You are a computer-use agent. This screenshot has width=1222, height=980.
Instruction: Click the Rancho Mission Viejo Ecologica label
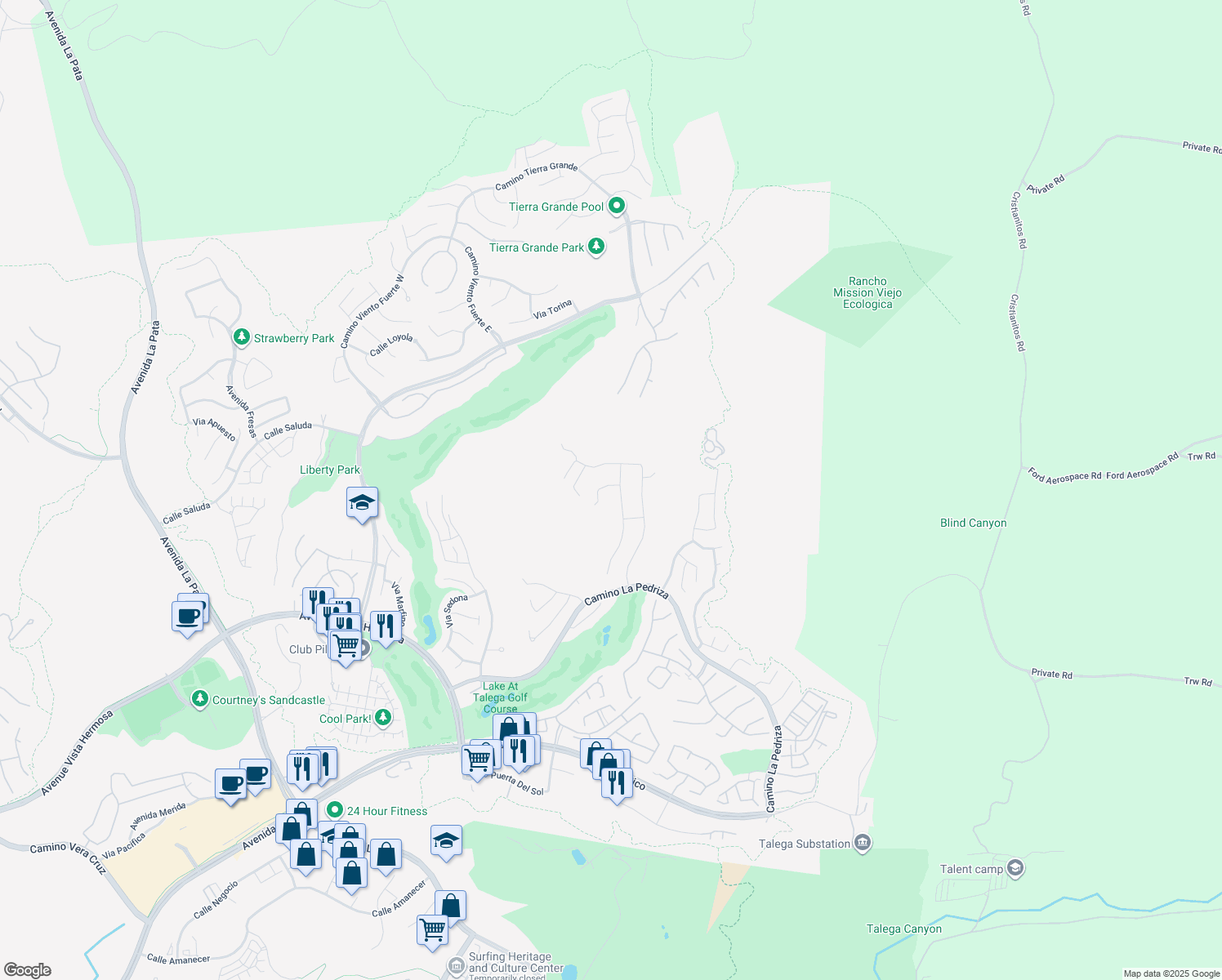tap(867, 292)
